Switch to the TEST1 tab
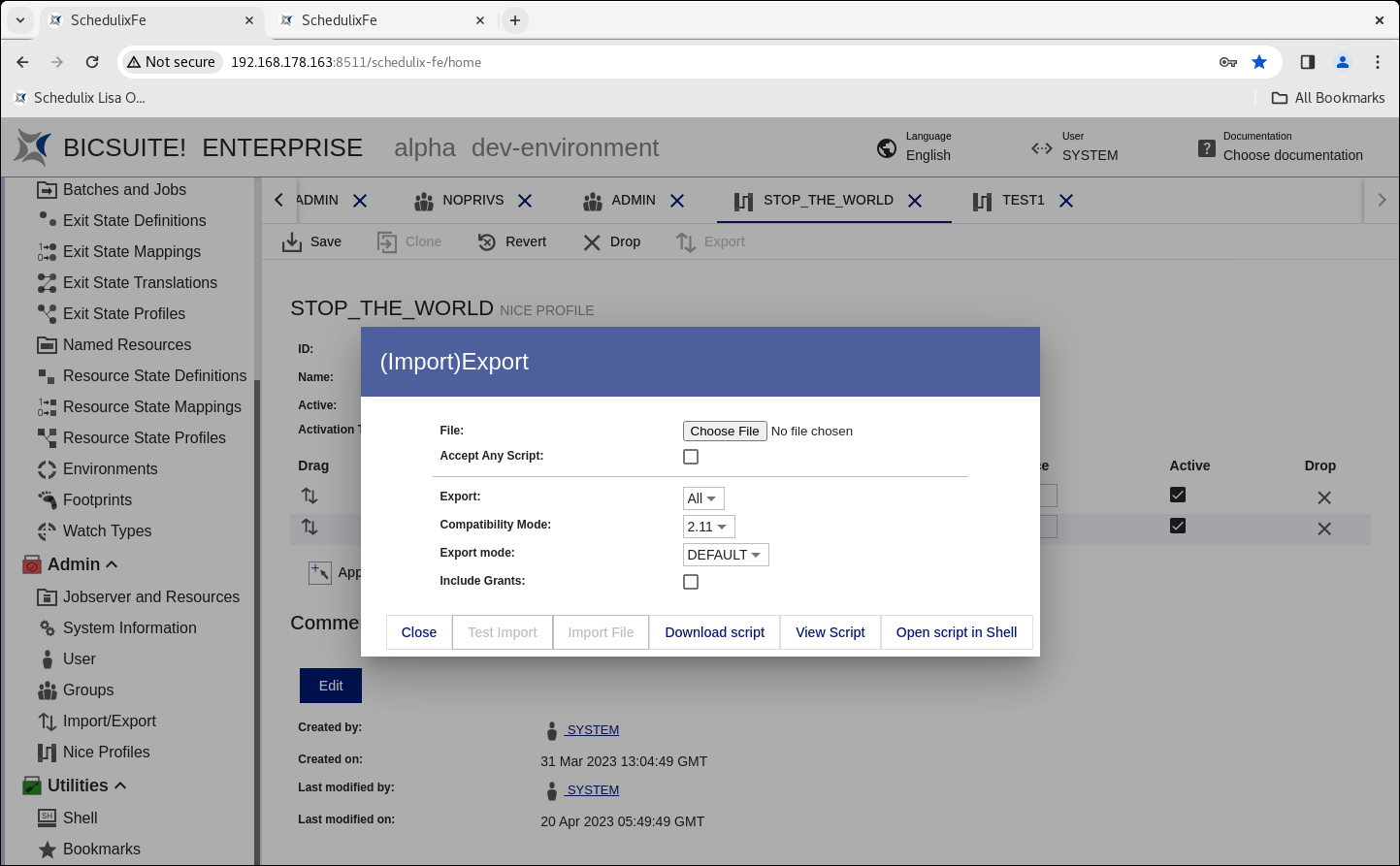Viewport: 1400px width, 866px height. [x=1023, y=201]
